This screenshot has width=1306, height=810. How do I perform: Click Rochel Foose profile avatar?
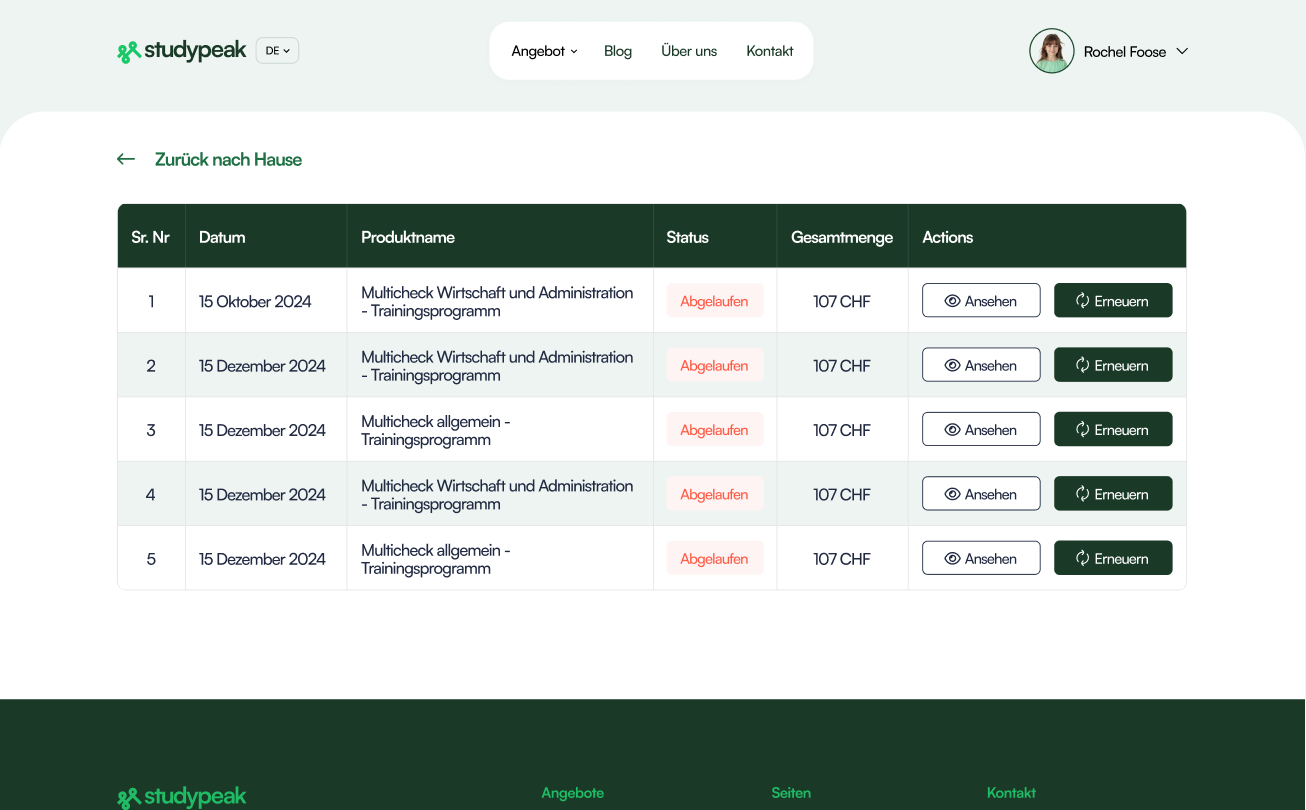point(1051,51)
